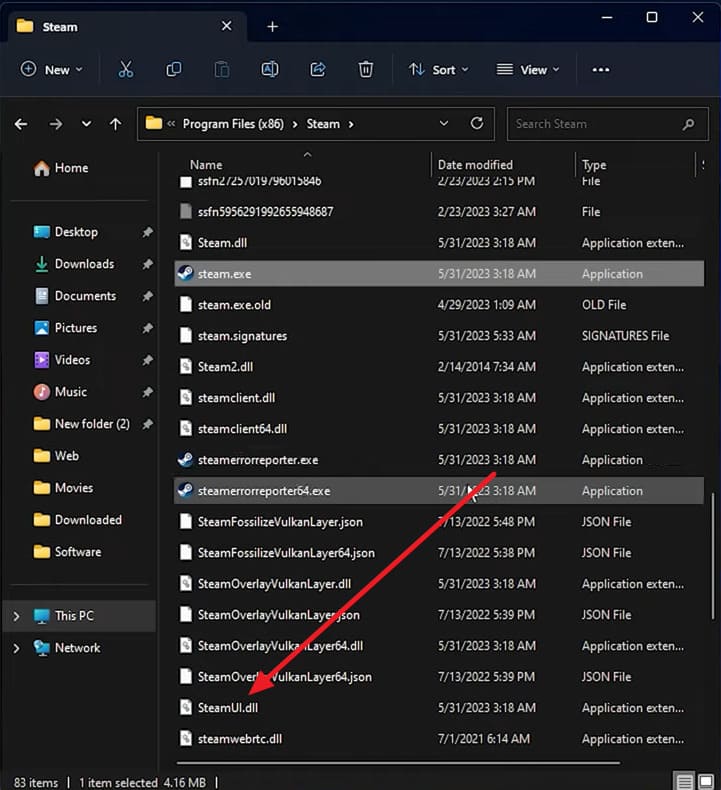Open steam.exe application icon
Image resolution: width=721 pixels, height=790 pixels.
(x=185, y=274)
